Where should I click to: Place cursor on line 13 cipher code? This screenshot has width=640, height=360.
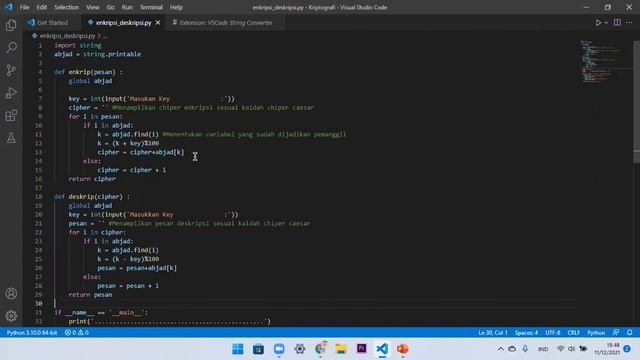tap(141, 152)
